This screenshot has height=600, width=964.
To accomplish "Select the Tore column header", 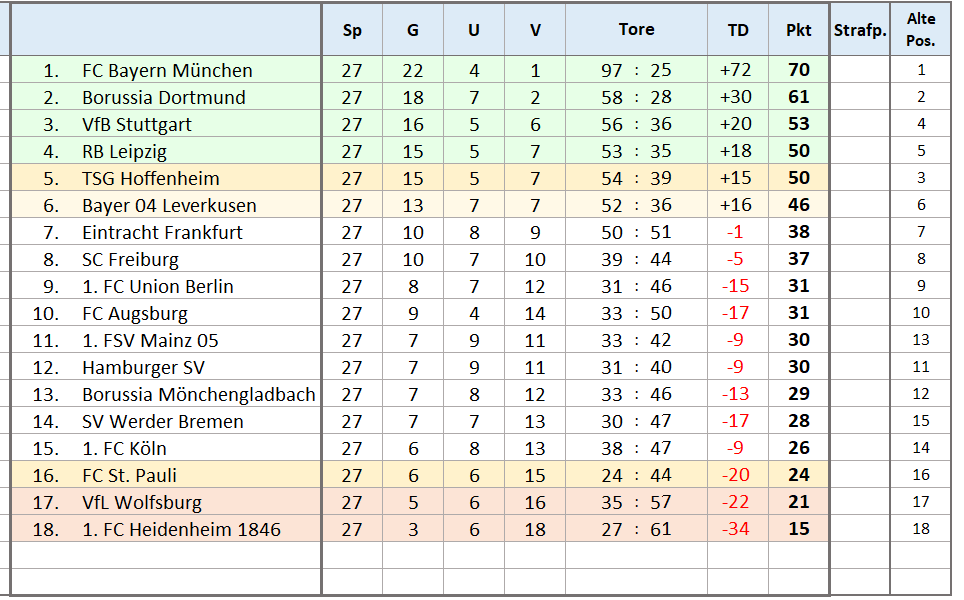I will coord(636,29).
